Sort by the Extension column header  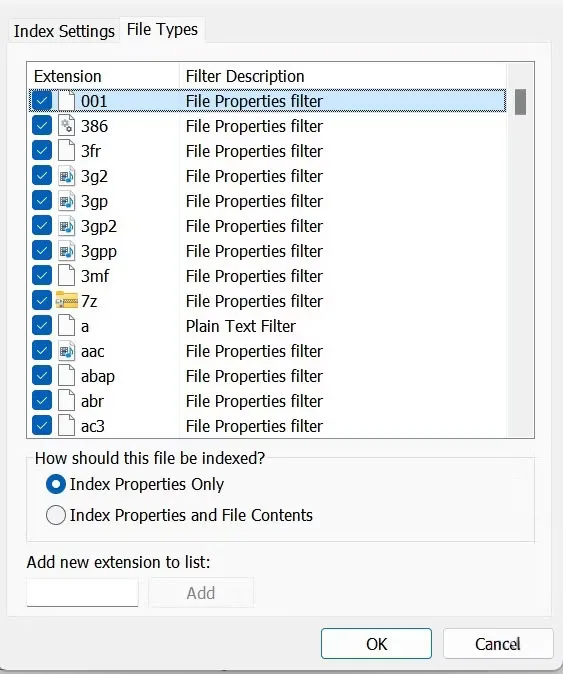[103, 76]
